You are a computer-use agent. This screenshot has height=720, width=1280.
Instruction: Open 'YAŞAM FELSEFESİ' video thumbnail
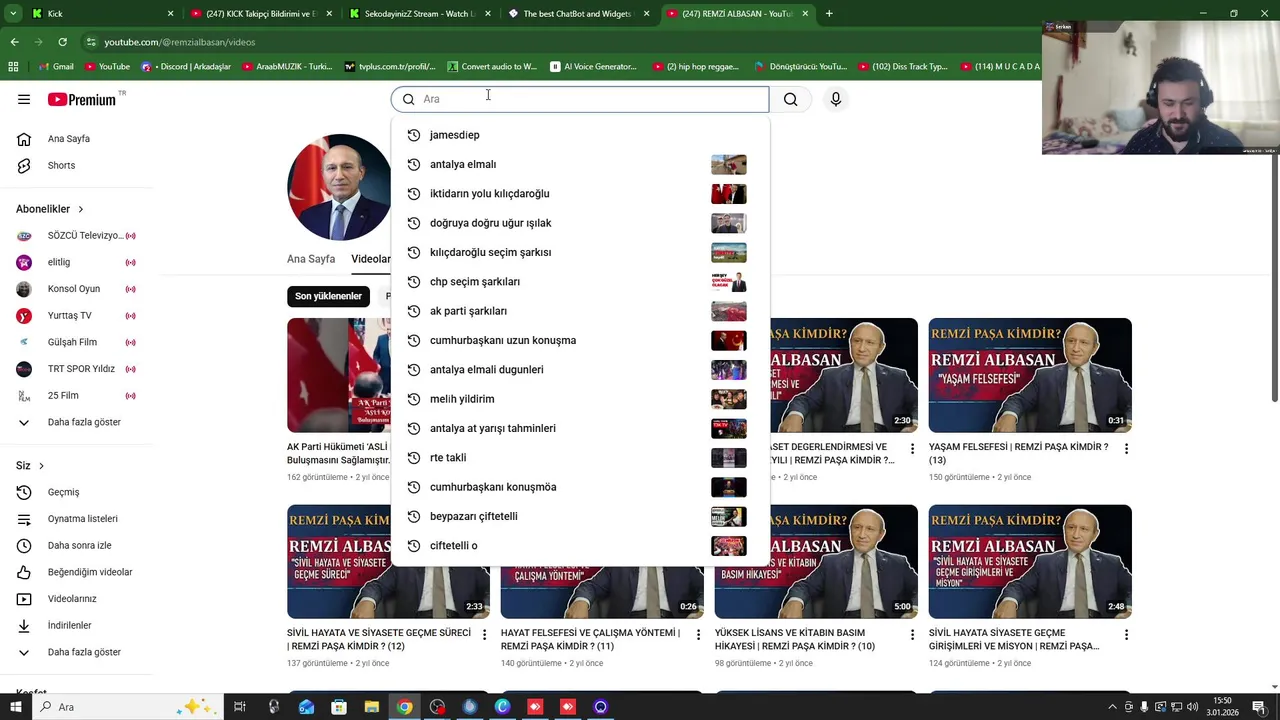[x=1030, y=375]
